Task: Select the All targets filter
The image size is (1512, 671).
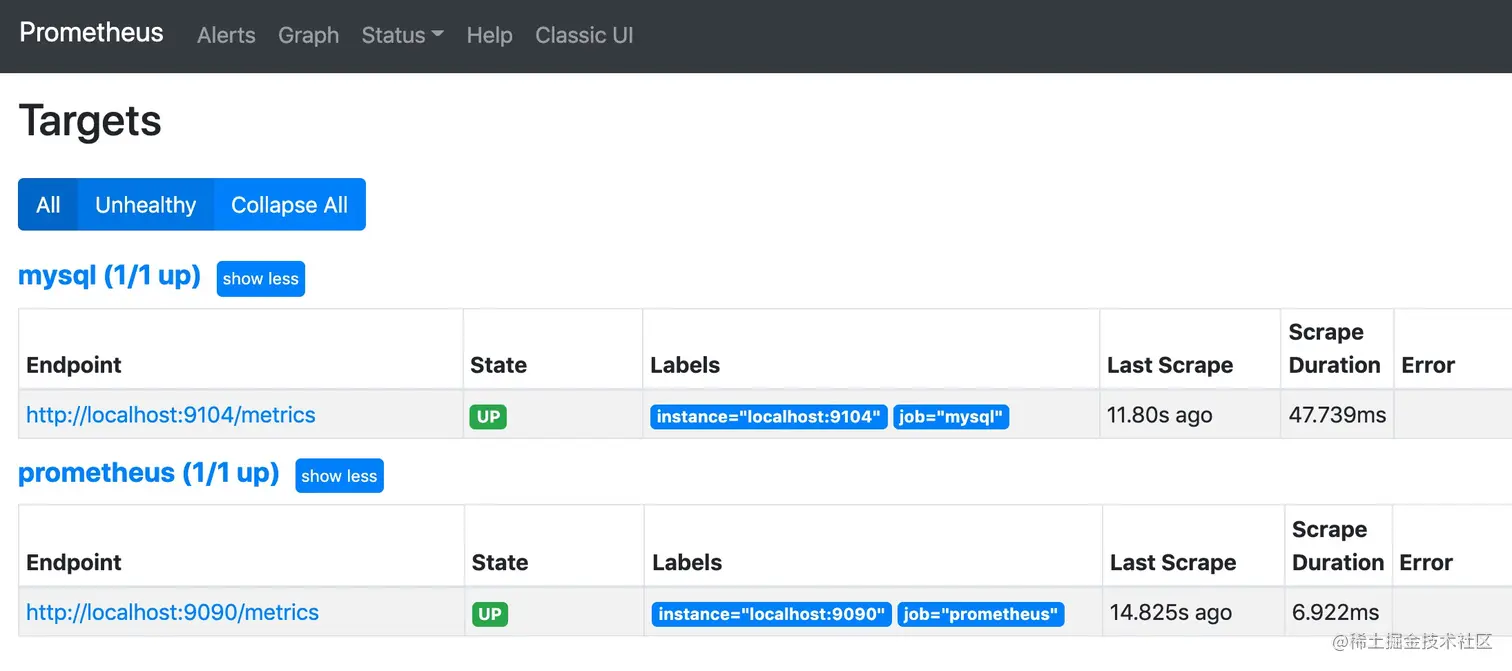Action: coord(48,205)
